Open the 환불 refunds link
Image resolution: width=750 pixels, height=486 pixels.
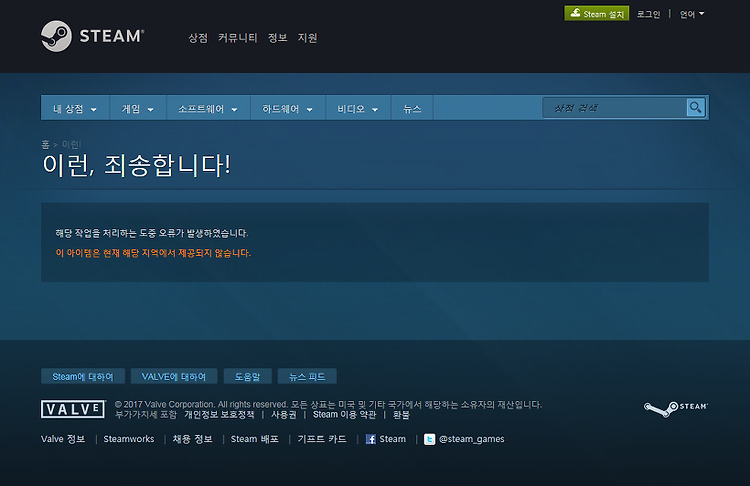[x=401, y=415]
